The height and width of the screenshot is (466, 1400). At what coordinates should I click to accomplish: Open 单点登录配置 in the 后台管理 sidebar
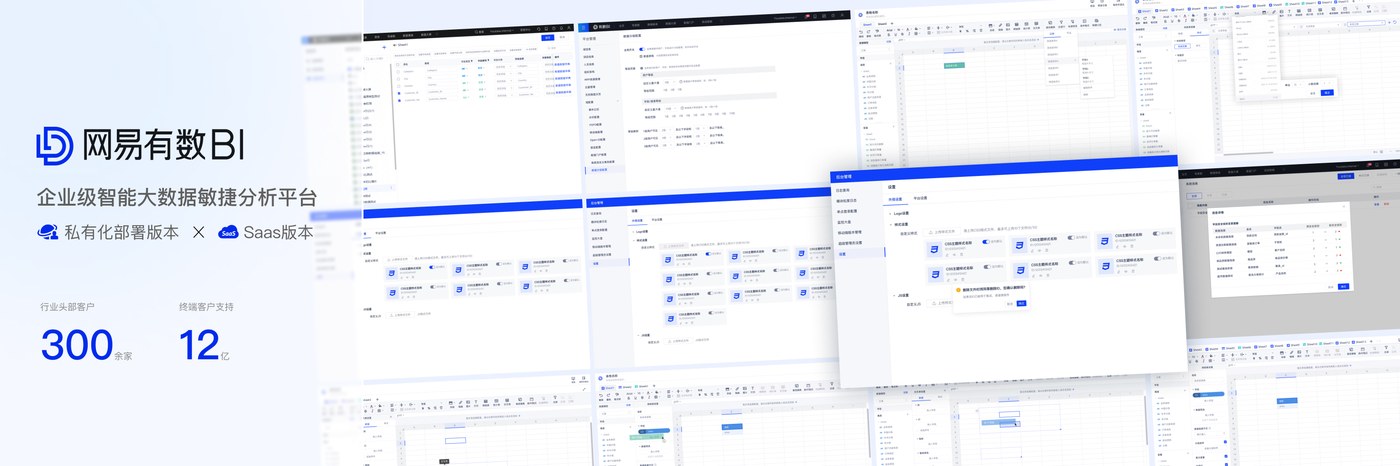[x=847, y=211]
